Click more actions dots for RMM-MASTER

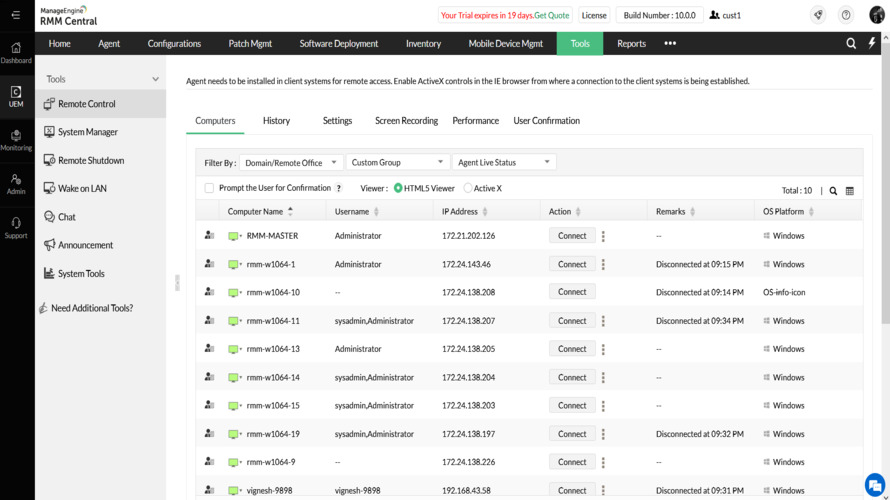click(x=603, y=237)
